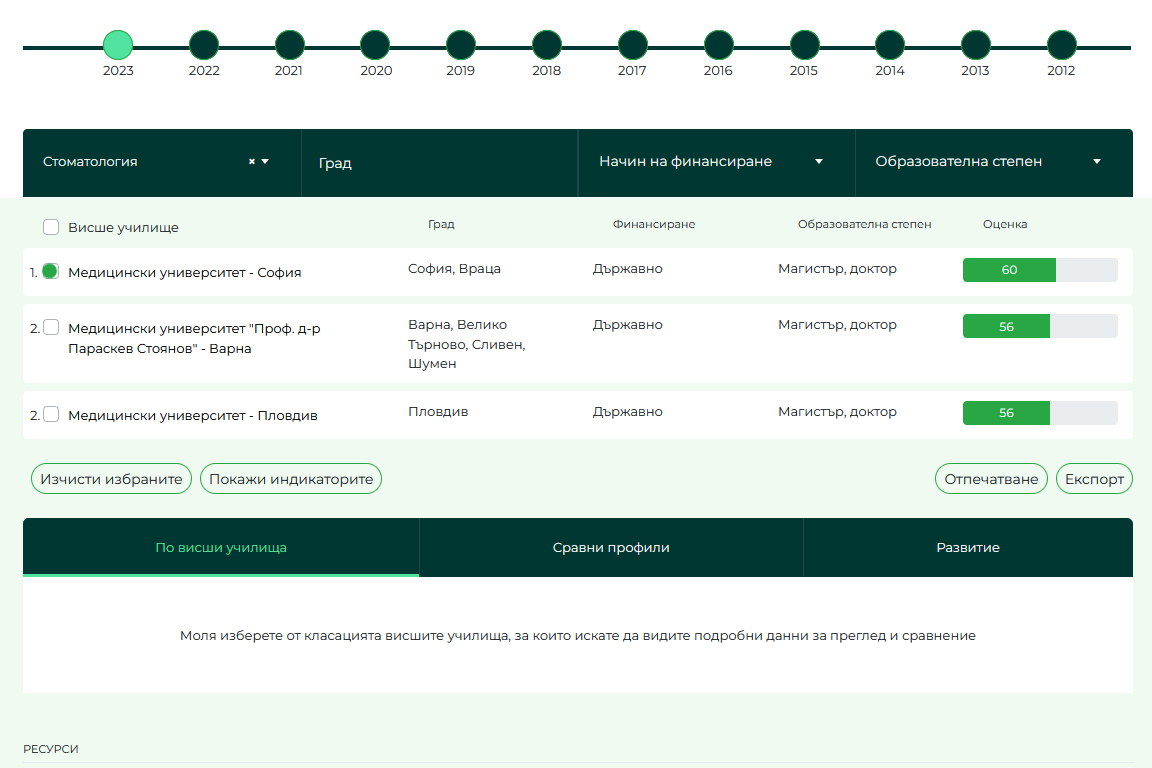This screenshot has width=1152, height=768.
Task: Click the score bar showing 60
Action: pos(1040,270)
